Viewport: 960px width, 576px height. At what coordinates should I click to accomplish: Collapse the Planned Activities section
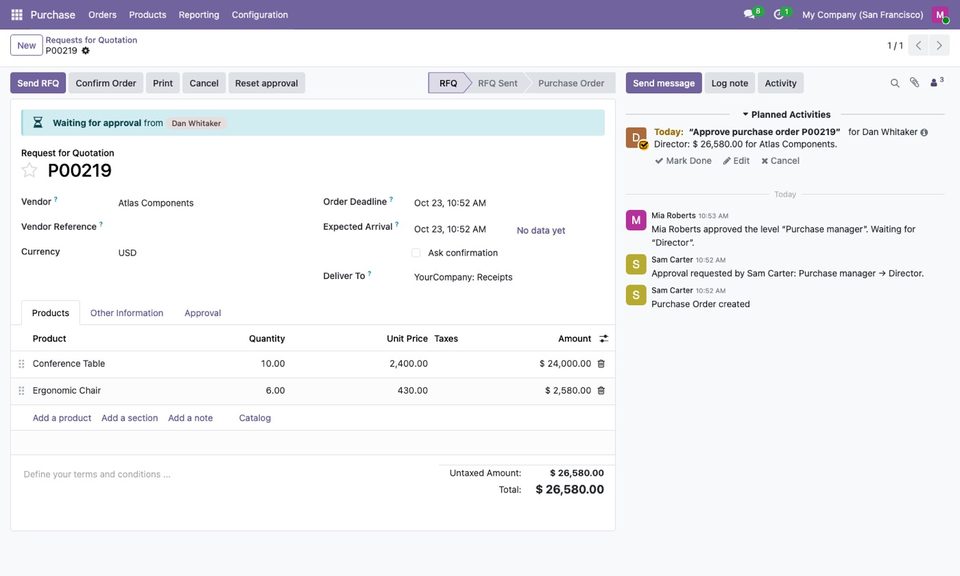[x=786, y=114]
